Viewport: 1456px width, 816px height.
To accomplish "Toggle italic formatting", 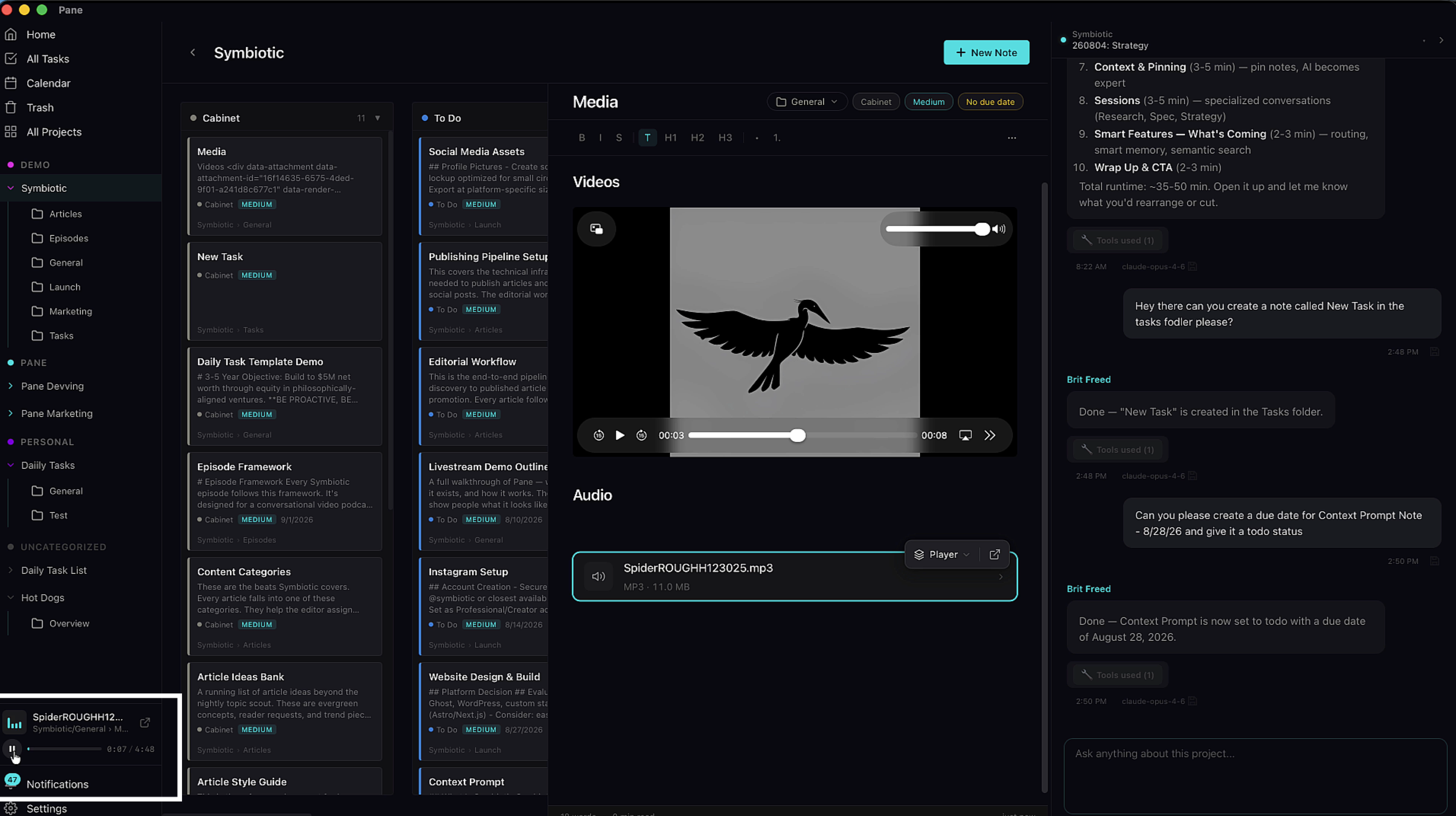I will pyautogui.click(x=600, y=137).
